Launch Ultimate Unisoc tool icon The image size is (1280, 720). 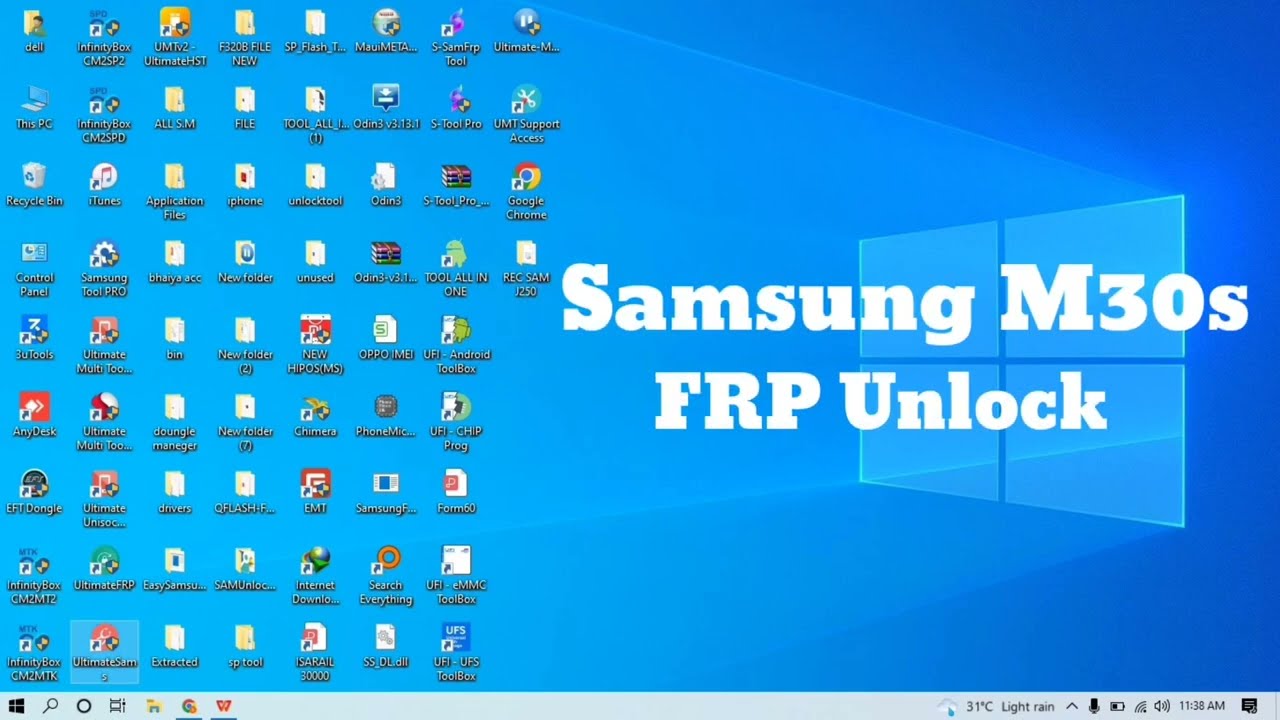click(x=104, y=499)
